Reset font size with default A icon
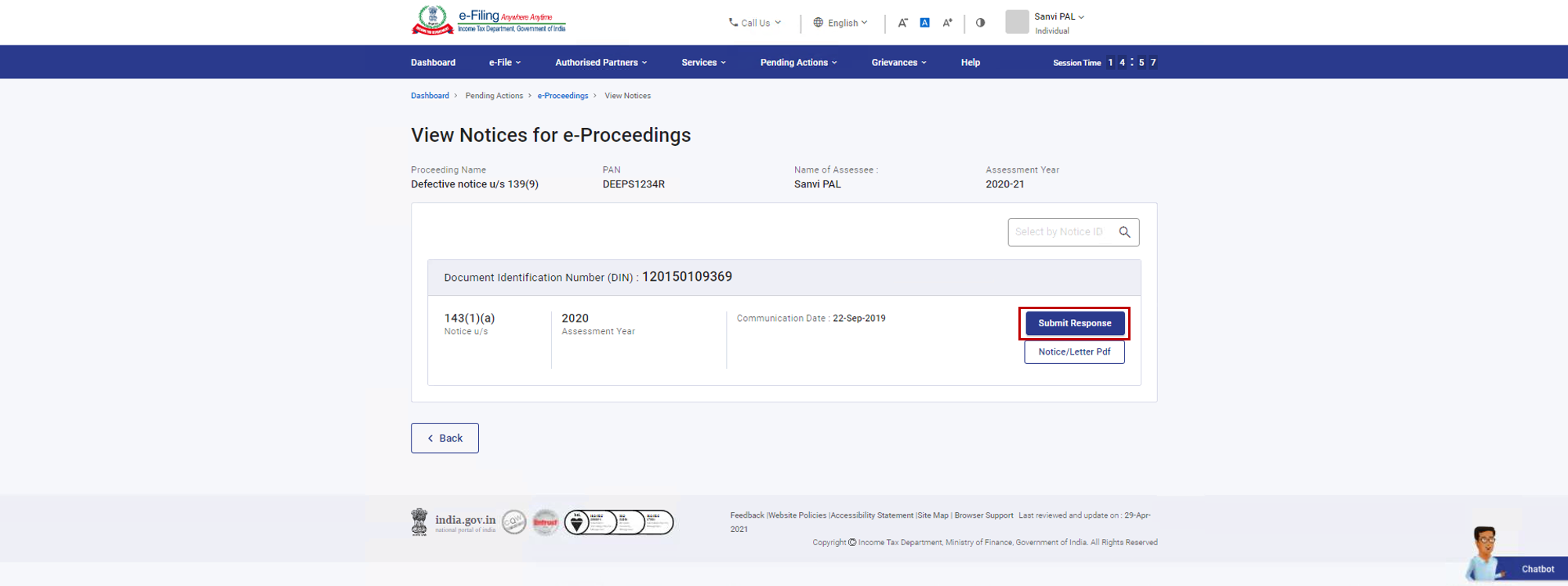This screenshot has height=586, width=1568. point(924,23)
